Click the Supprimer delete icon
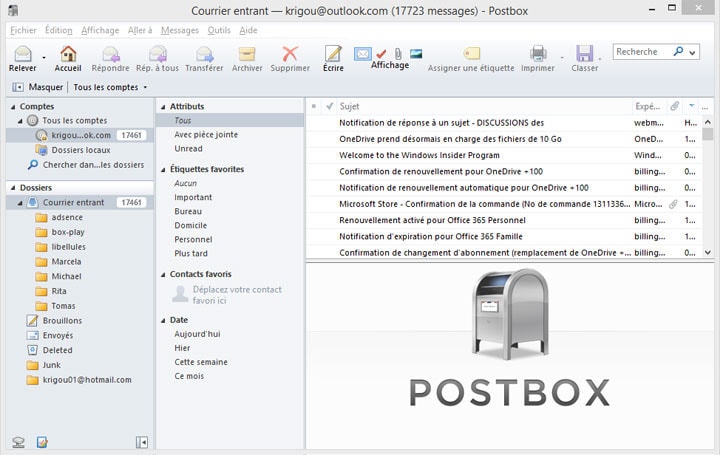The image size is (720, 455). tap(290, 54)
